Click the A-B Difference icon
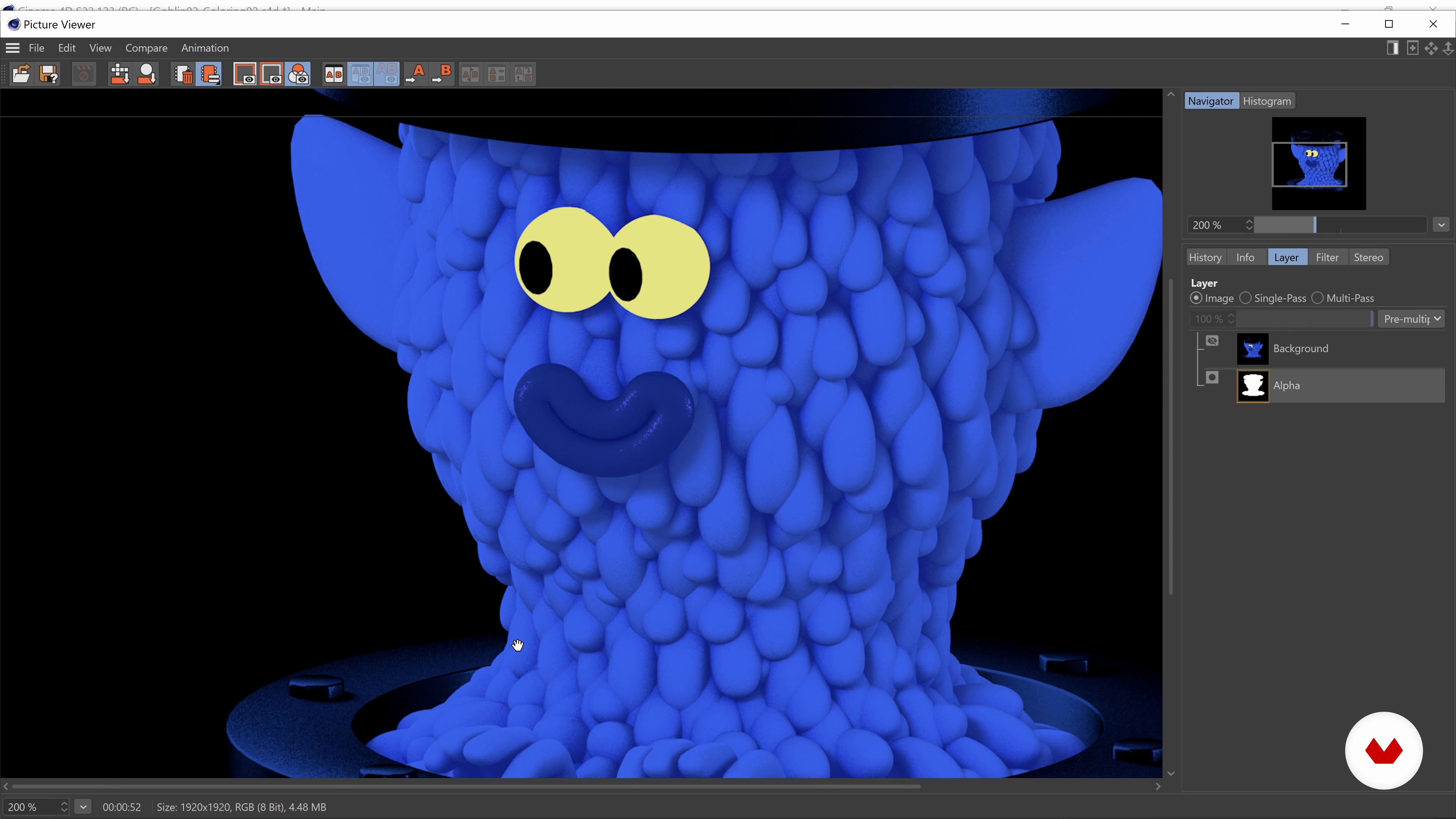The width and height of the screenshot is (1456, 819). point(497,75)
